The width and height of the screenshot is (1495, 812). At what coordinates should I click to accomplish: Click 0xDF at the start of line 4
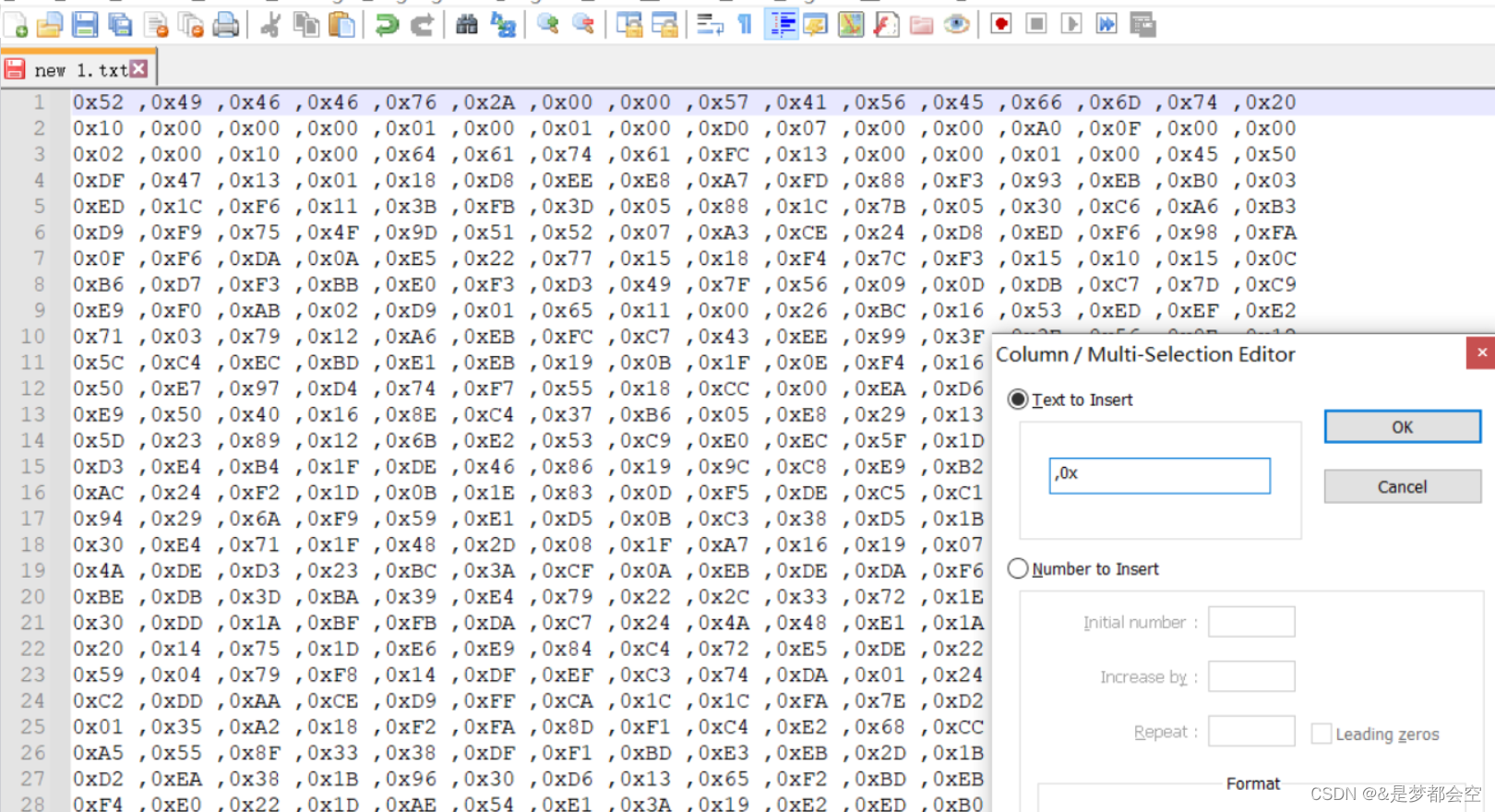(x=98, y=181)
